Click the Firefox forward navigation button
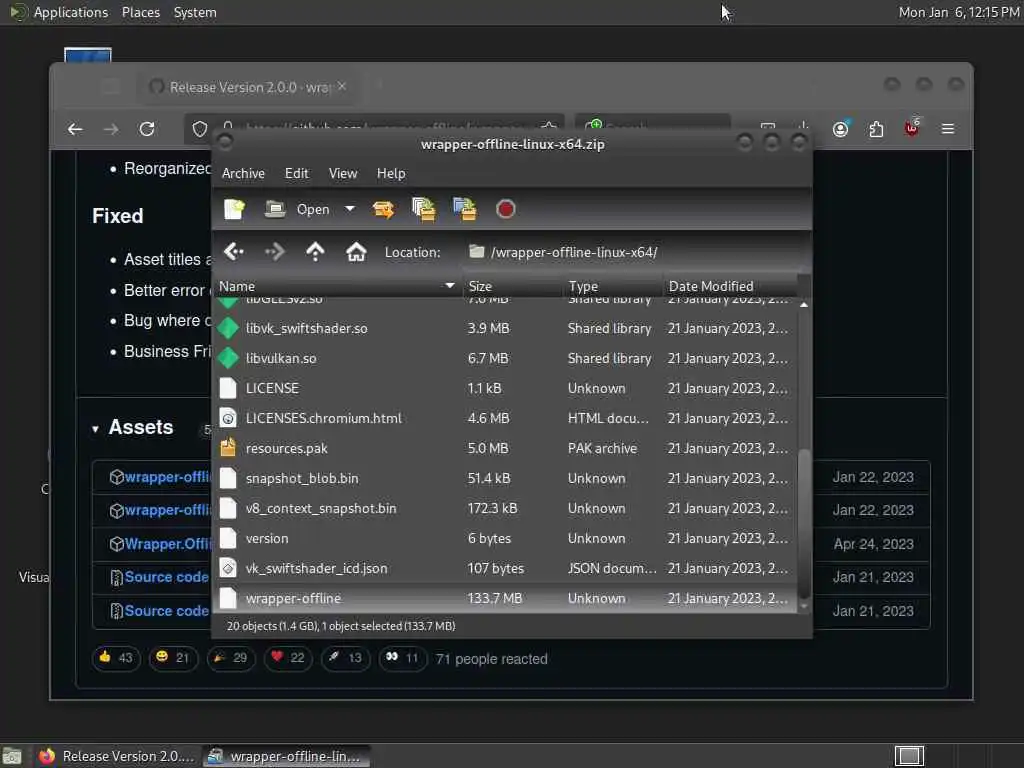1024x768 pixels. [x=111, y=129]
